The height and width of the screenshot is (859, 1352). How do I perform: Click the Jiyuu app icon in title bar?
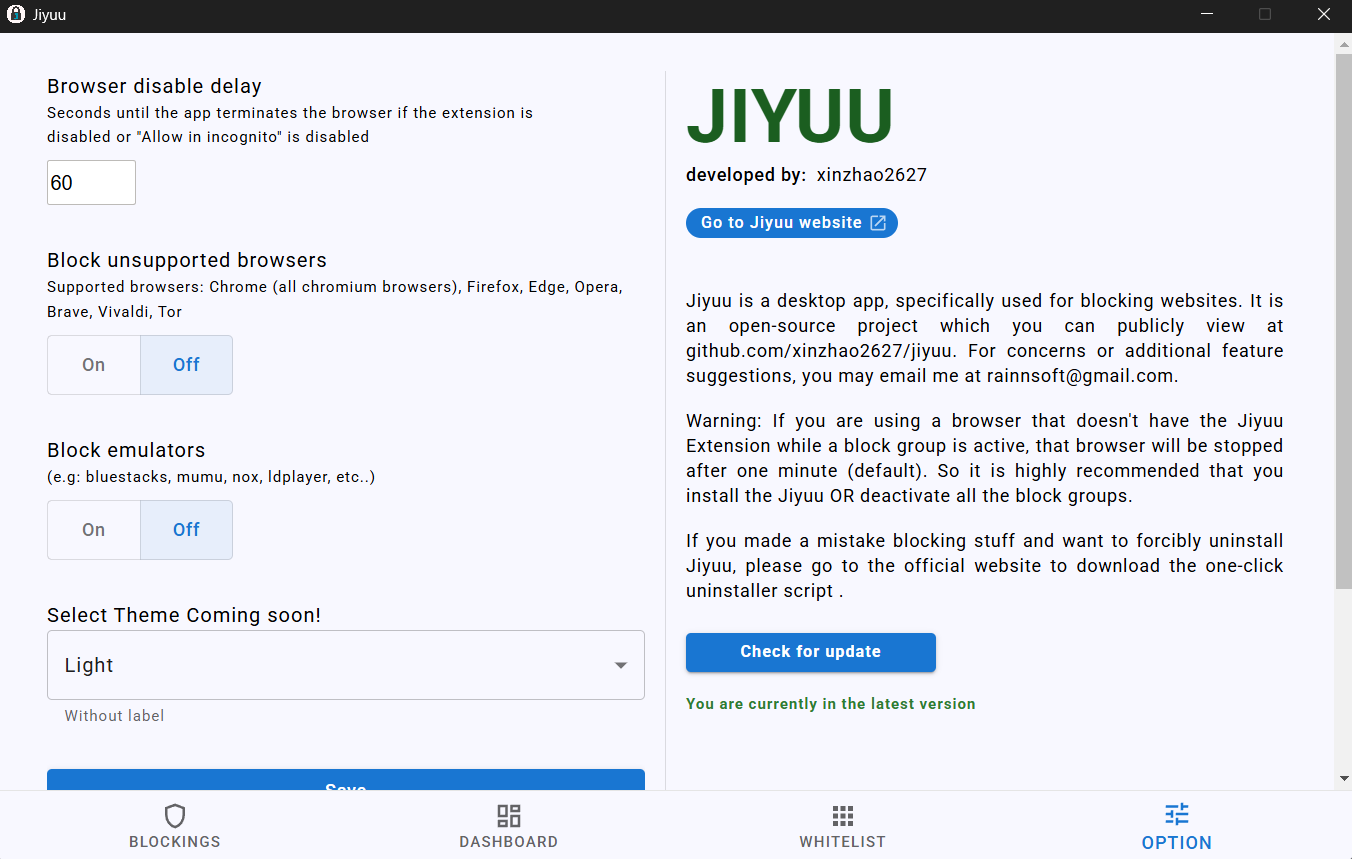(x=16, y=15)
